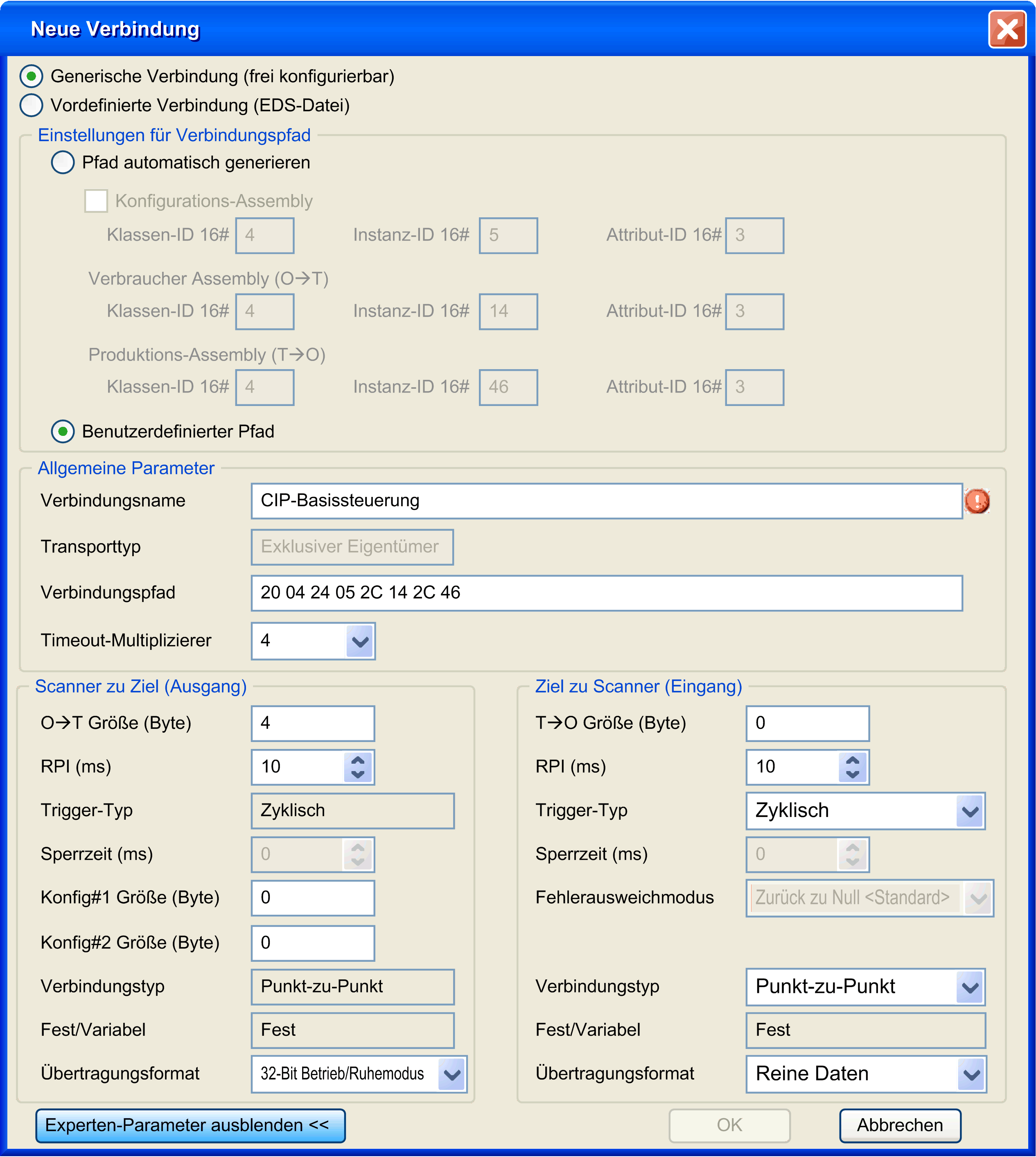Click the Produktions-Assembly (T→O) label

tap(207, 355)
